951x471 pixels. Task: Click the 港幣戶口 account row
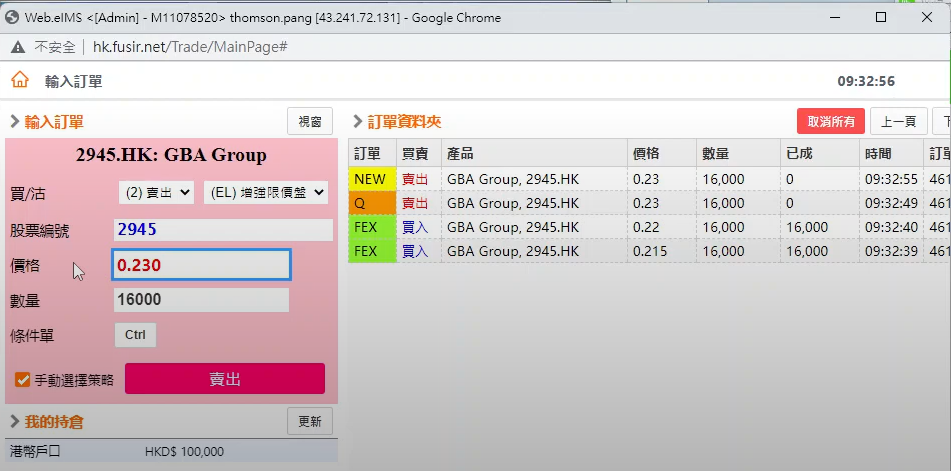(x=171, y=452)
